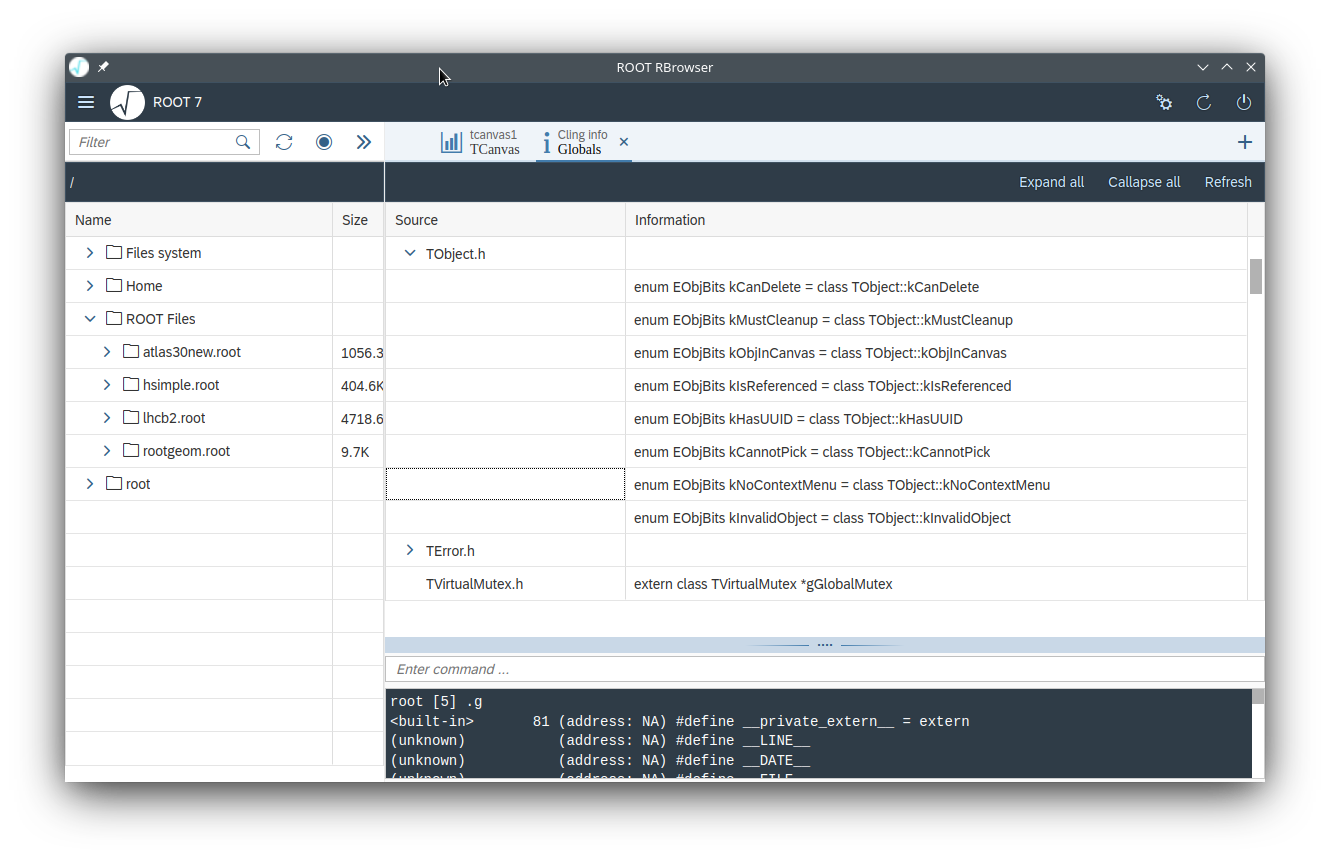
Task: Expand lhcb2.root file node
Action: pos(107,418)
